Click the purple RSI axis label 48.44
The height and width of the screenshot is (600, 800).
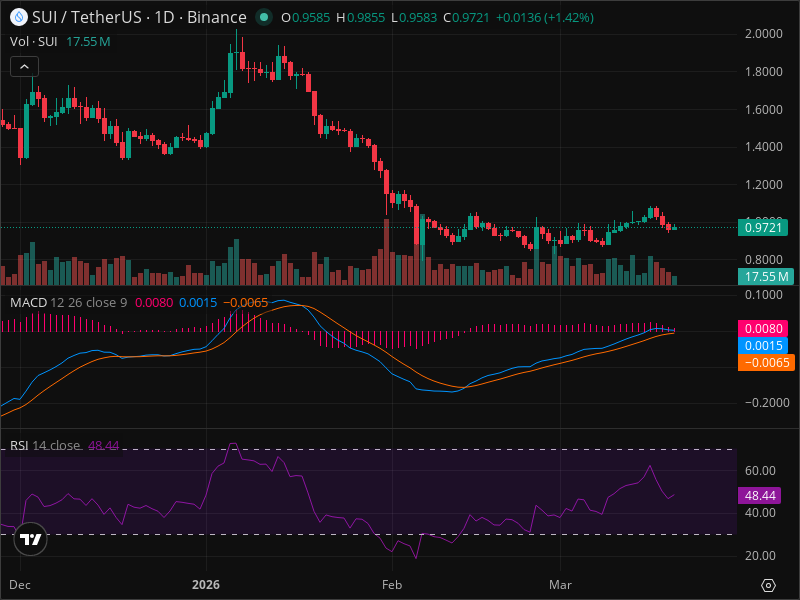click(x=759, y=495)
